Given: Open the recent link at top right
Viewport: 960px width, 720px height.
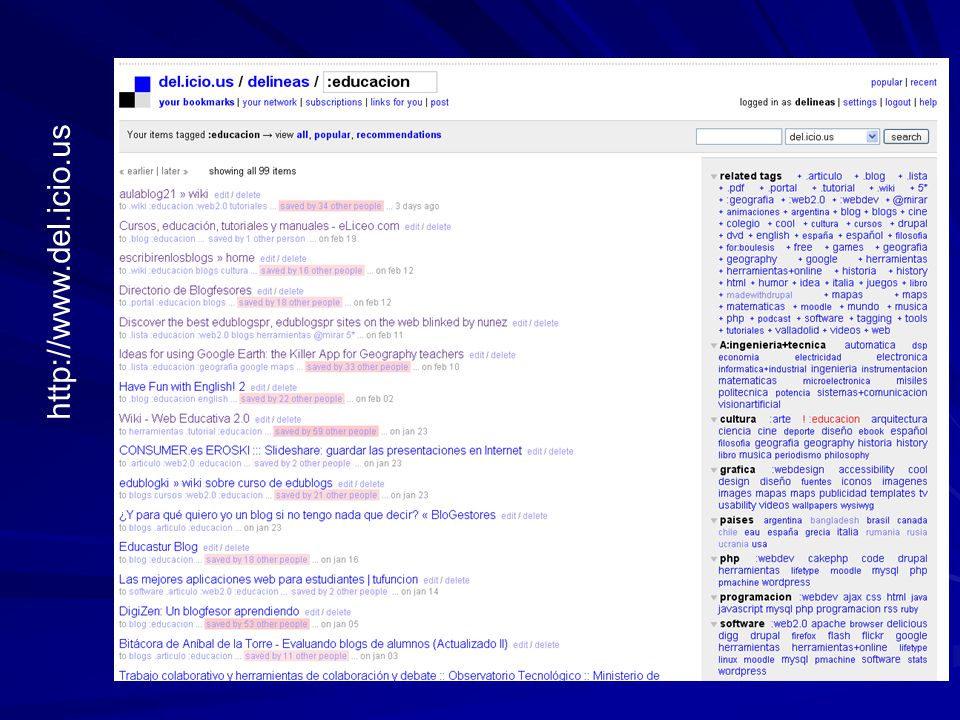Looking at the screenshot, I should click(x=923, y=82).
